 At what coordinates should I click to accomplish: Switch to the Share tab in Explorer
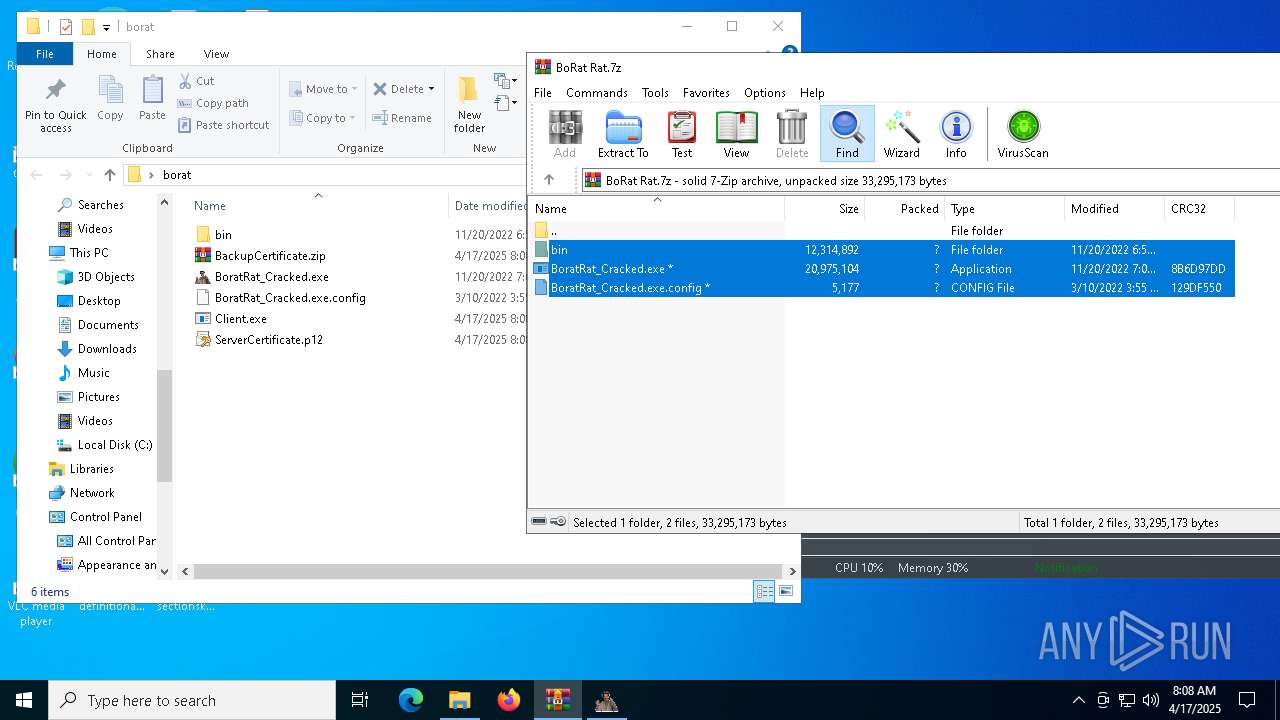click(160, 54)
